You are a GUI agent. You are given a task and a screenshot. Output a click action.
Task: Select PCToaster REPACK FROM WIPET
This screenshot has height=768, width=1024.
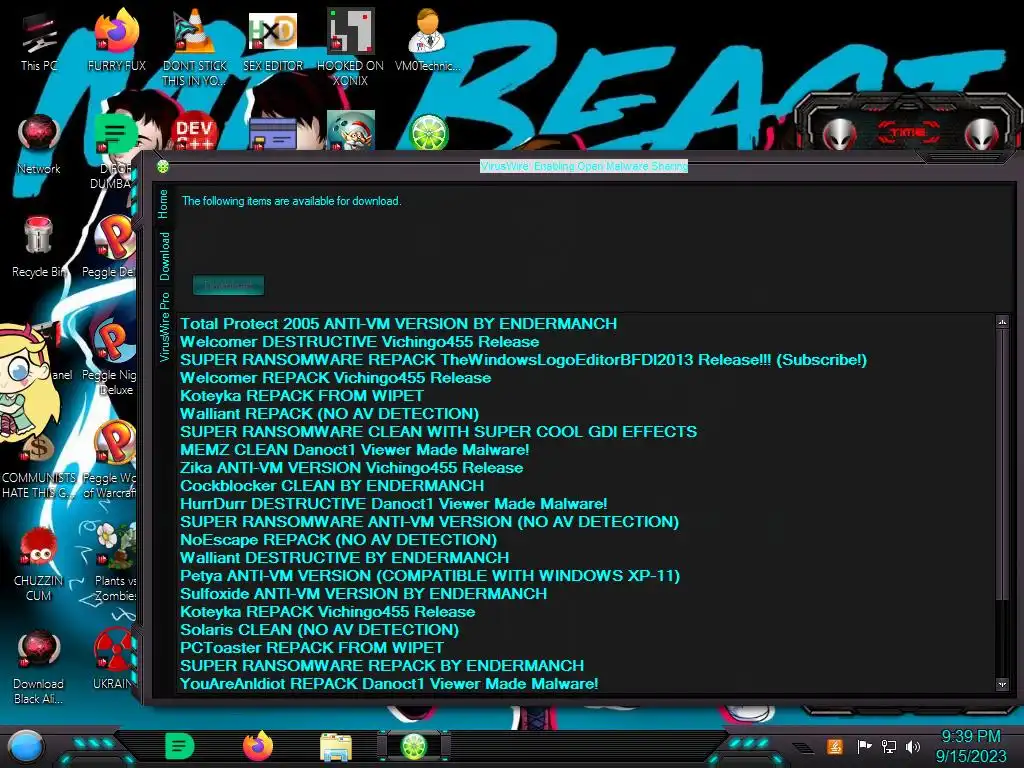pos(312,648)
